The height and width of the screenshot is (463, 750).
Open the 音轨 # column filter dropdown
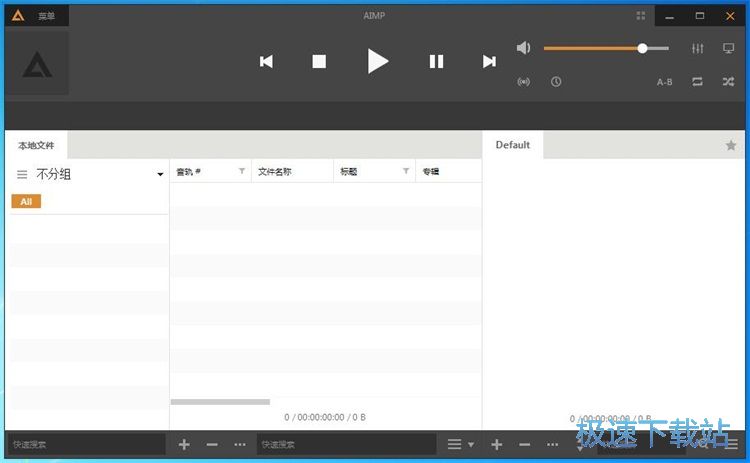241,172
